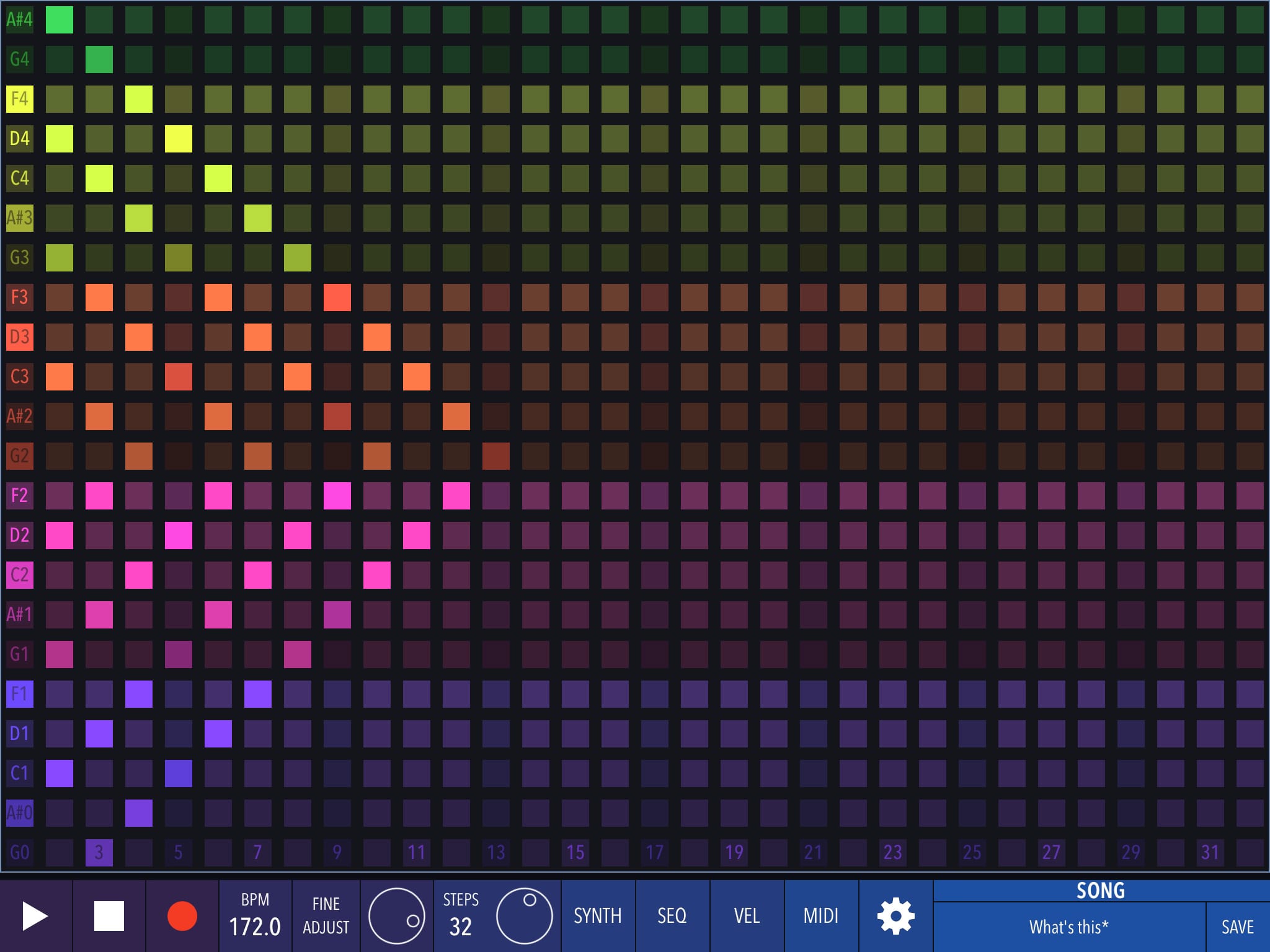Turn off the lit A#3 cell in column 7

pyautogui.click(x=258, y=218)
